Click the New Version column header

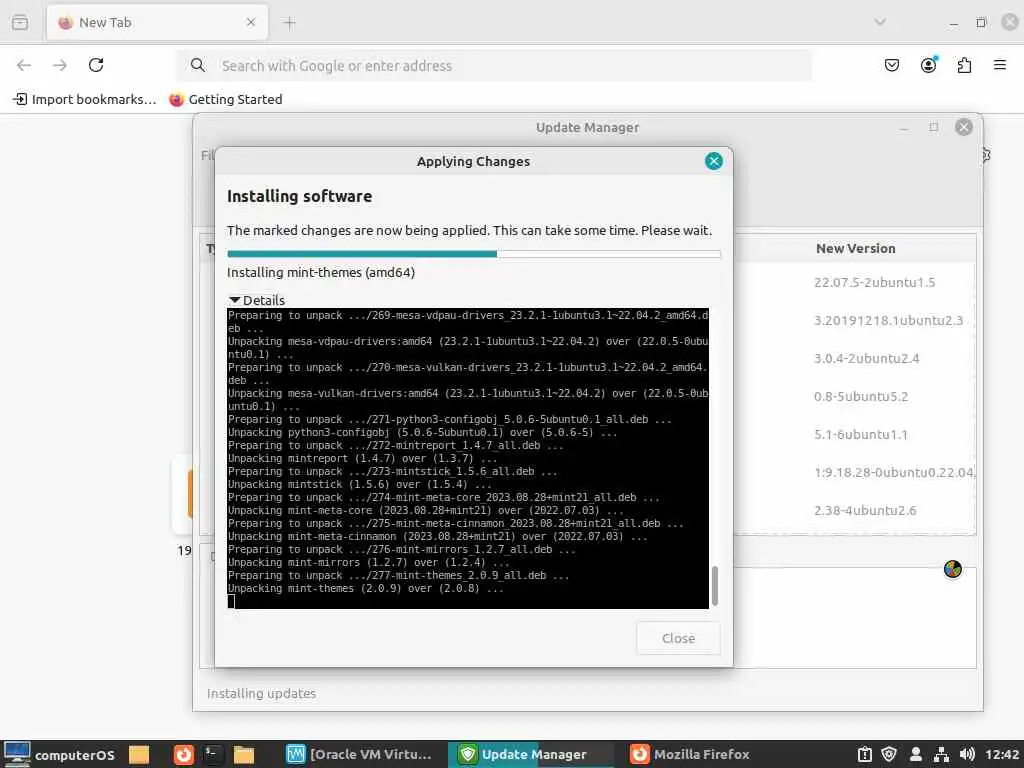click(855, 248)
